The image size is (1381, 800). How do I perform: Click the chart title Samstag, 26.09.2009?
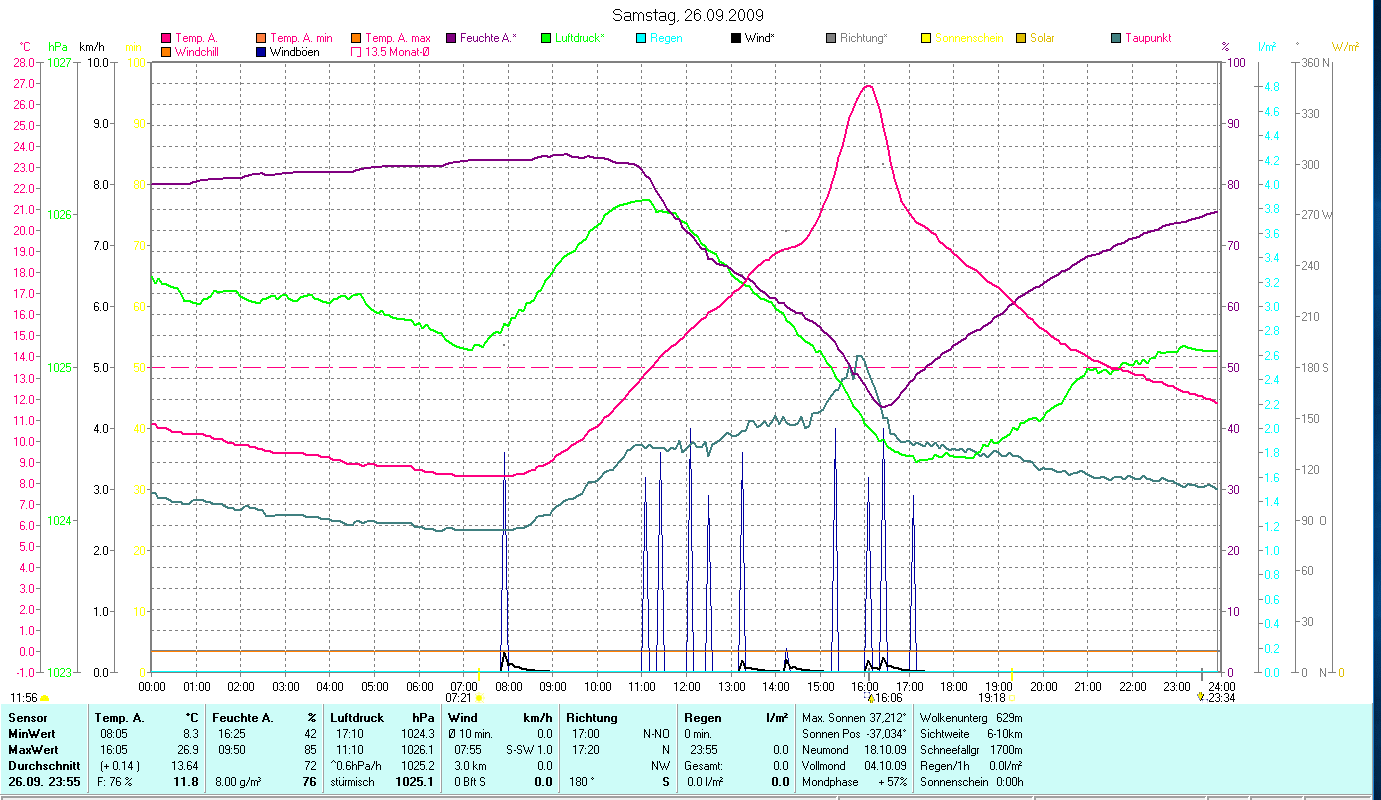tap(687, 15)
